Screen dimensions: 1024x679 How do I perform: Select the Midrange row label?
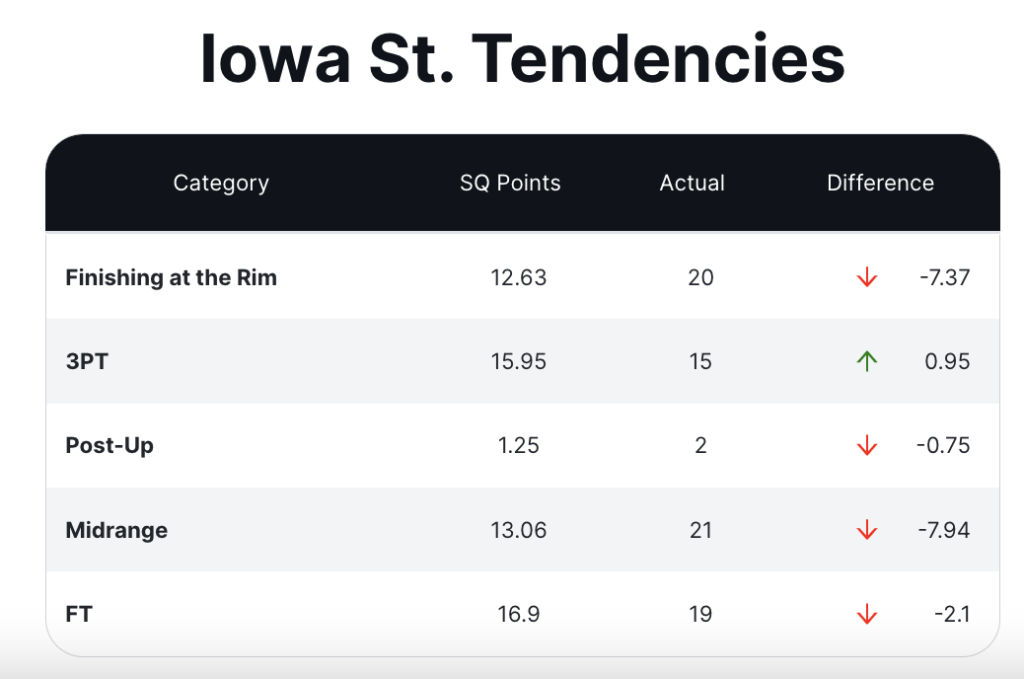(x=117, y=530)
